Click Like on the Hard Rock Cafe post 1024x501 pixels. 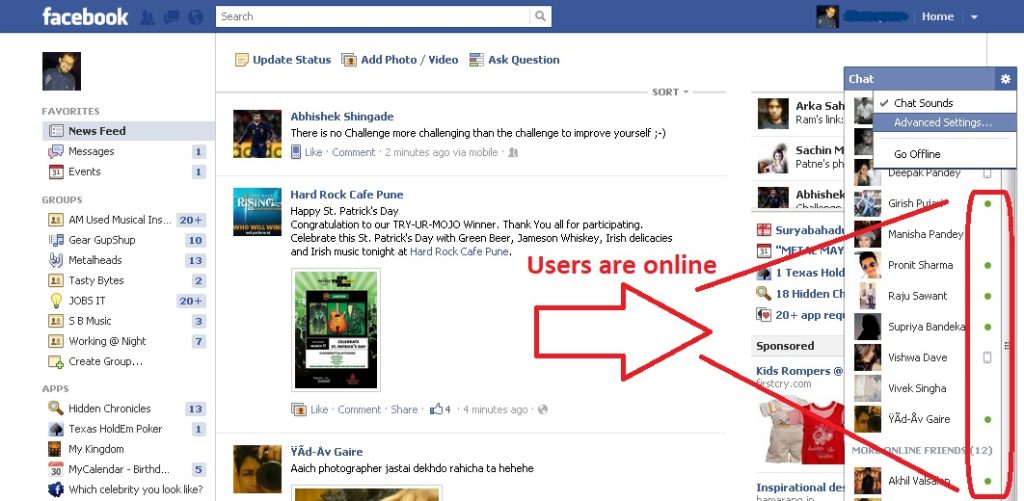[319, 410]
